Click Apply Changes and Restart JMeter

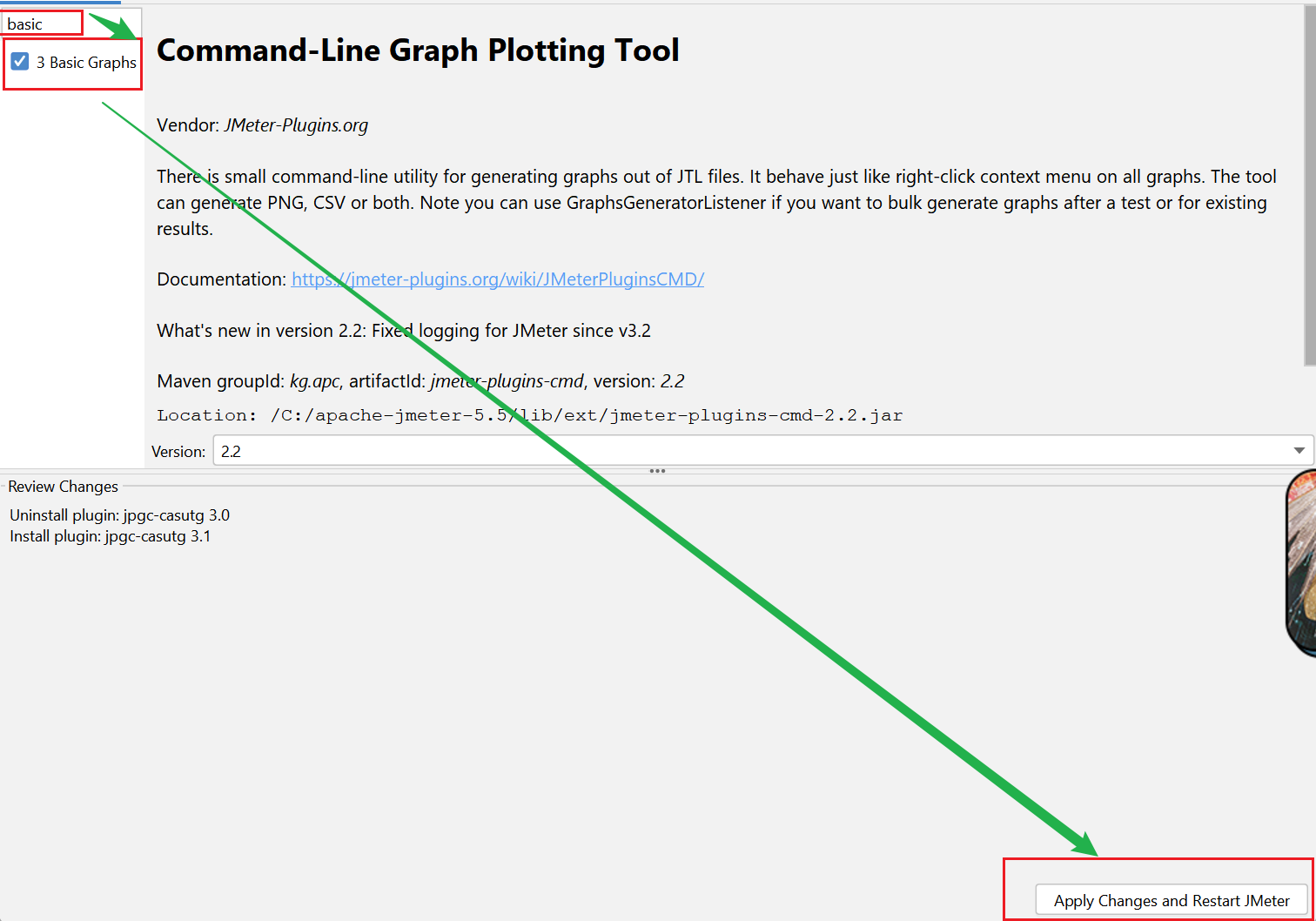tap(1172, 901)
